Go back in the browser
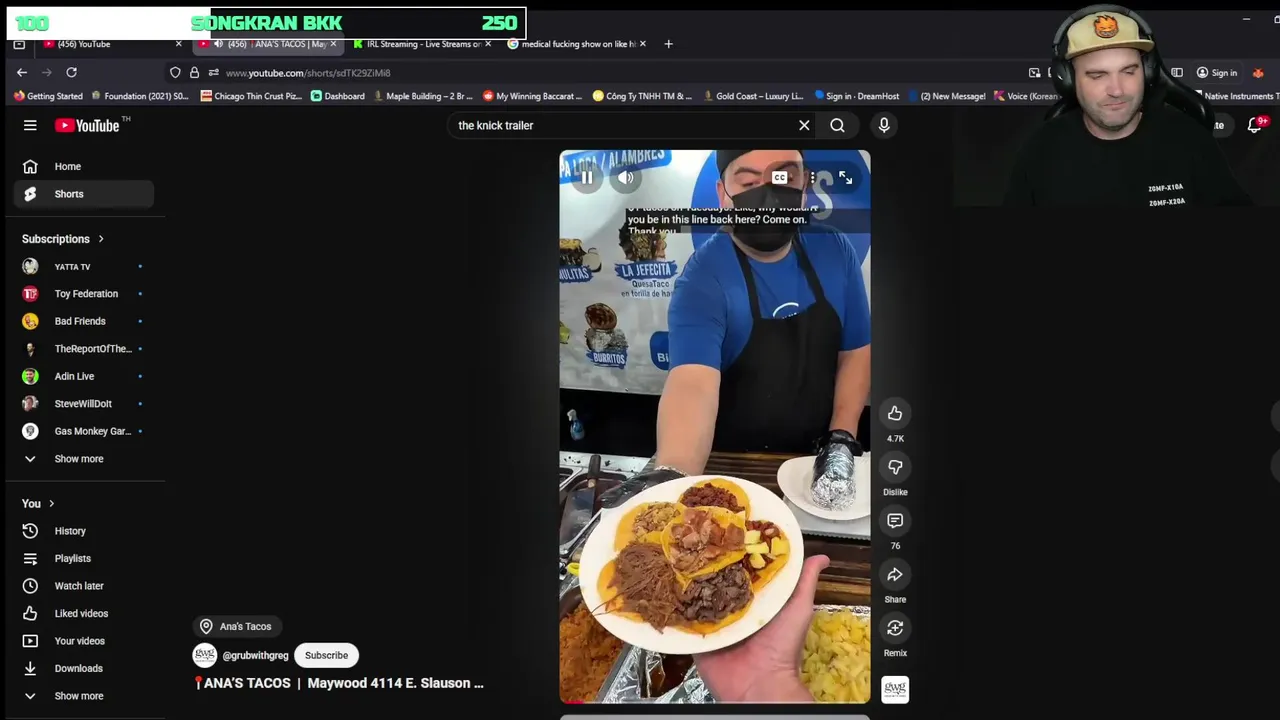The width and height of the screenshot is (1280, 720). (x=22, y=72)
